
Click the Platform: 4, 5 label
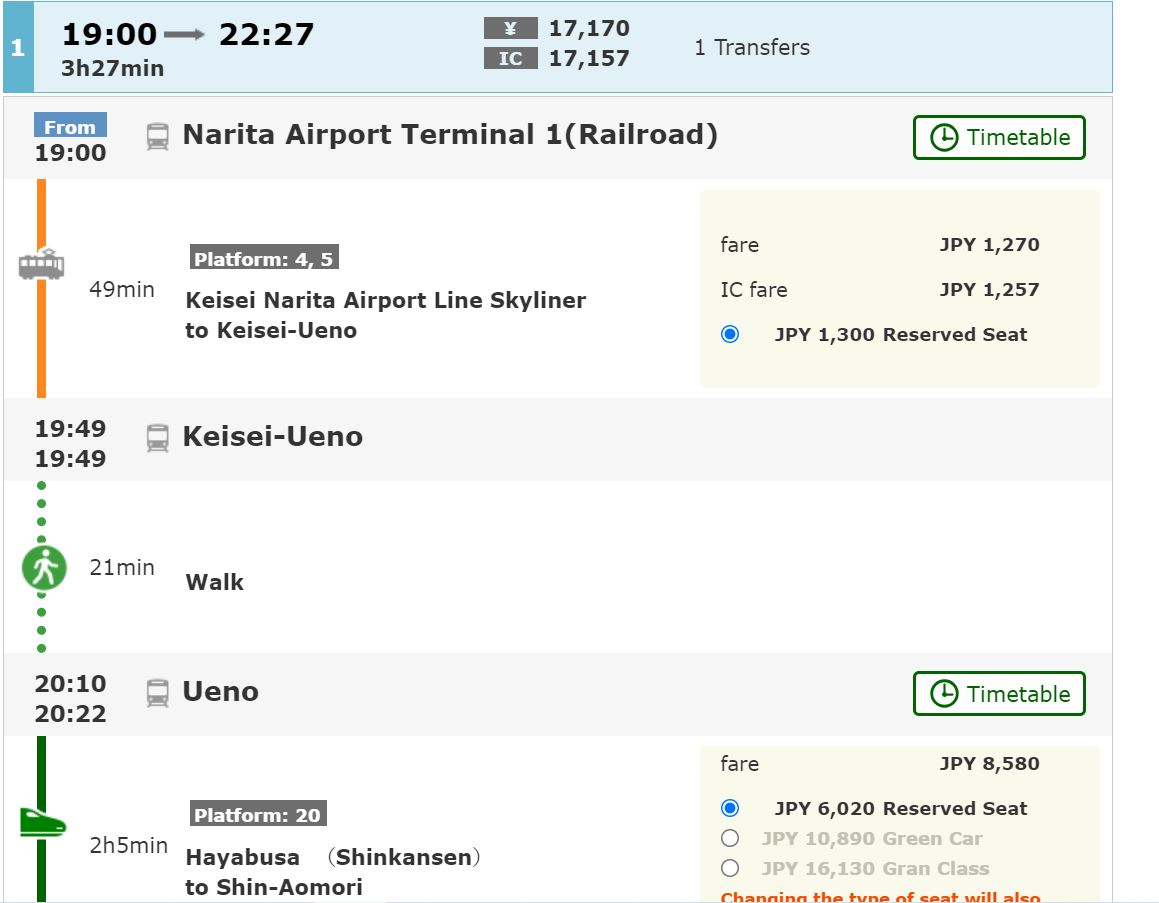[x=264, y=259]
